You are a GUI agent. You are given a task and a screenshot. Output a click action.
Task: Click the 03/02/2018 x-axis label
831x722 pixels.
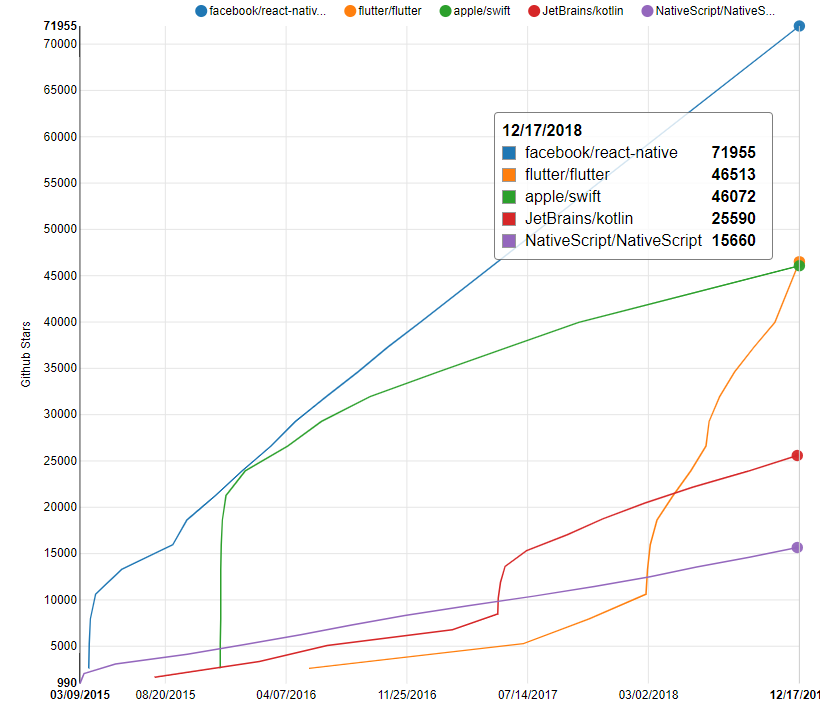pos(649,694)
